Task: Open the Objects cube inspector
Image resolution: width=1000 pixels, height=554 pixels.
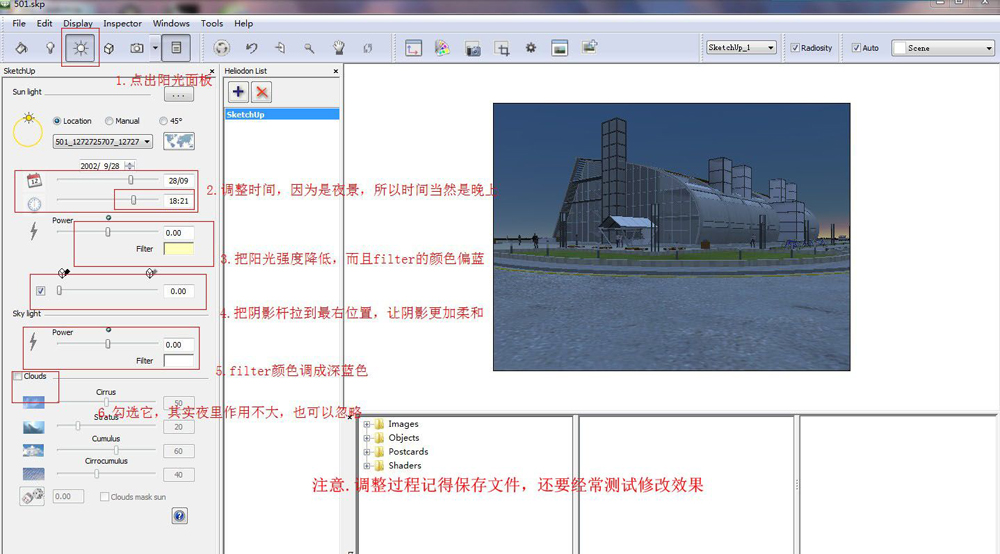Action: coord(109,48)
